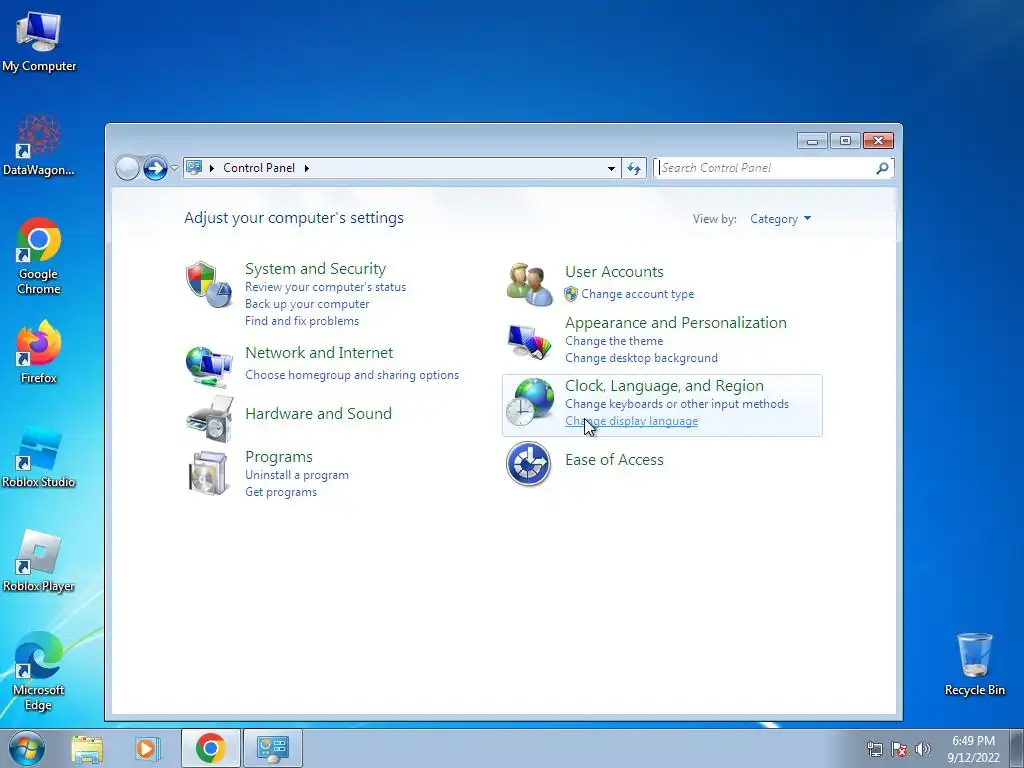Click the Control Panel breadcrumb text

click(259, 168)
